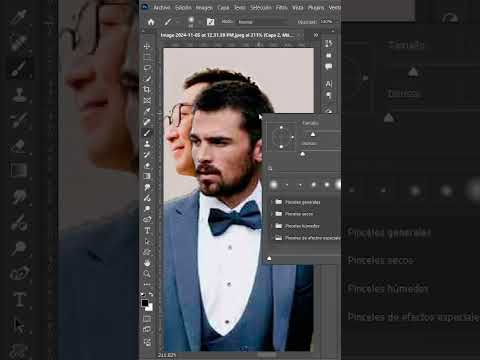The image size is (480, 360).
Task: Click the 211.02% zoom level field
Action: (x=167, y=355)
